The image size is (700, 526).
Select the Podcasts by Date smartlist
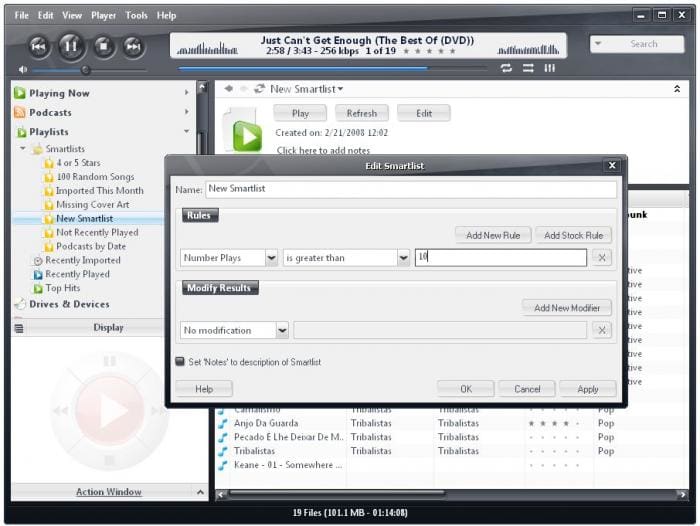91,246
